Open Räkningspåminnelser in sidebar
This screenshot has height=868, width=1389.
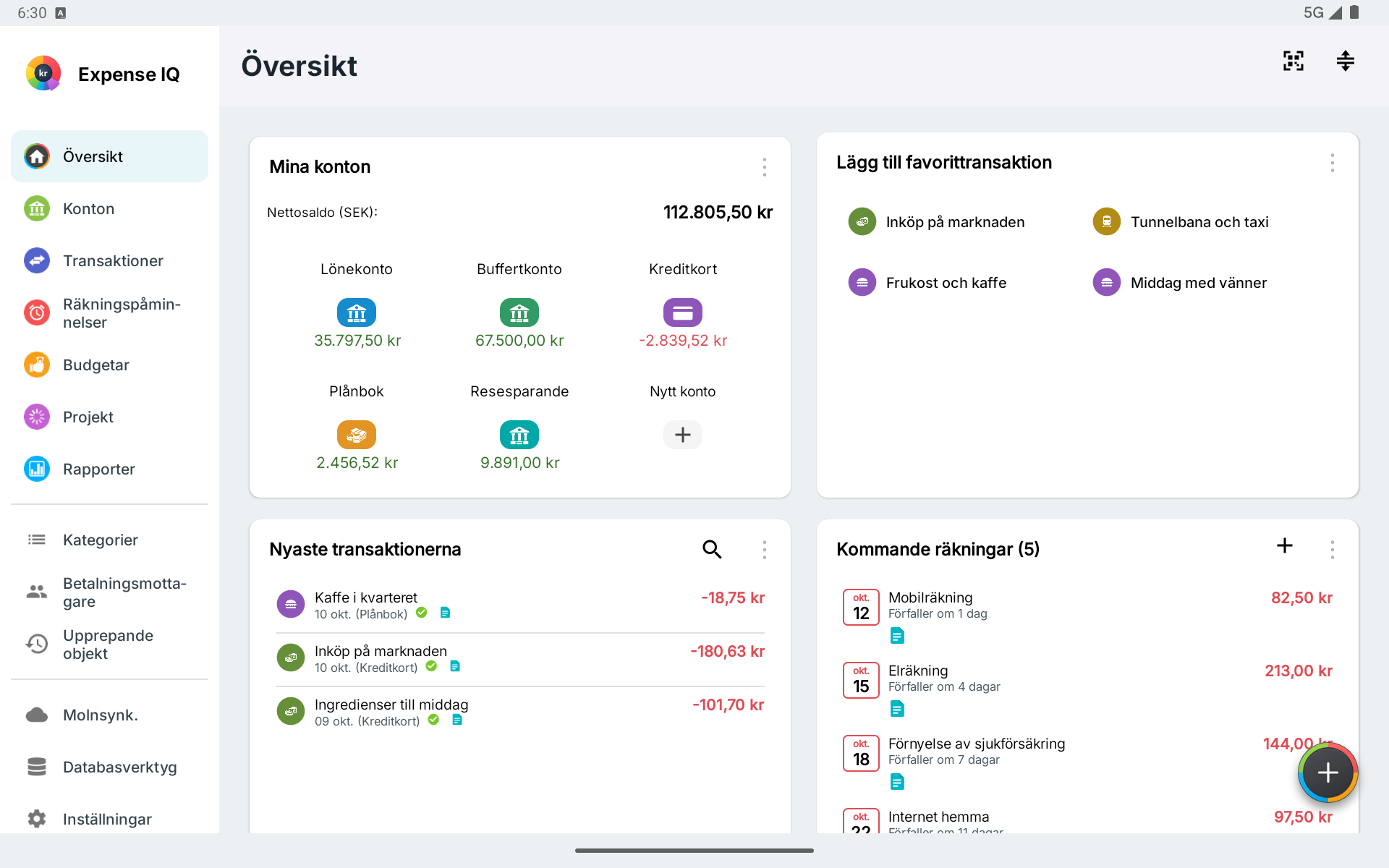109,313
